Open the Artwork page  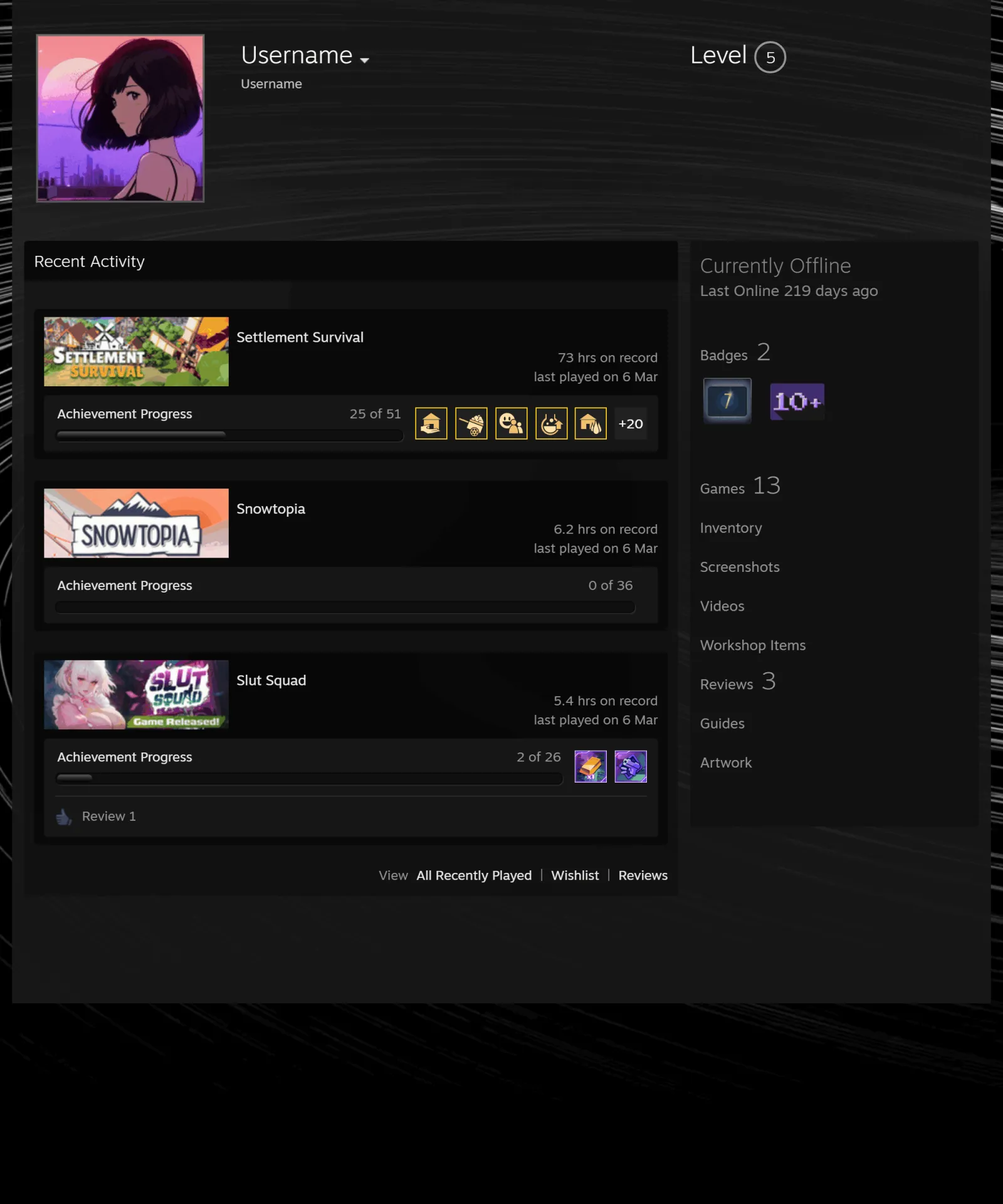tap(726, 763)
